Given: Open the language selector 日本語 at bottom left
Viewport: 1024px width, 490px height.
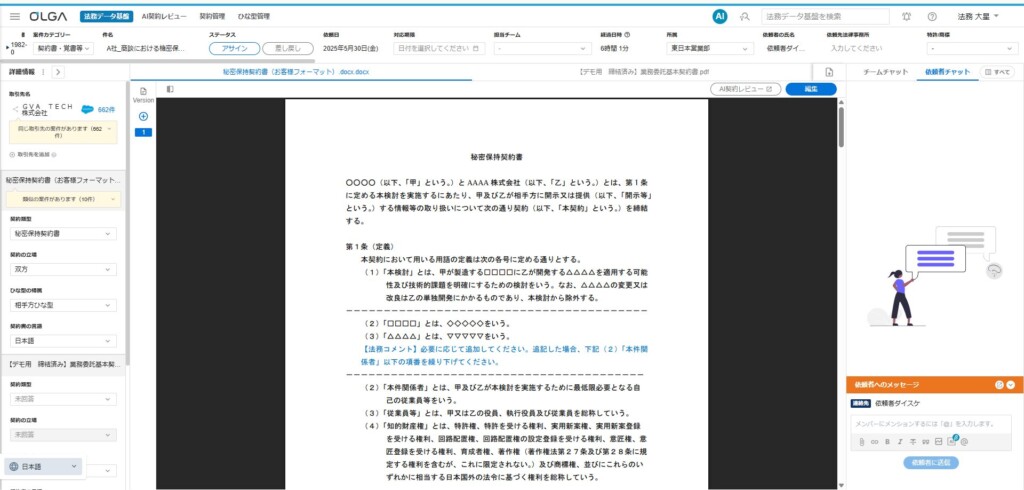Looking at the screenshot, I should click(44, 466).
